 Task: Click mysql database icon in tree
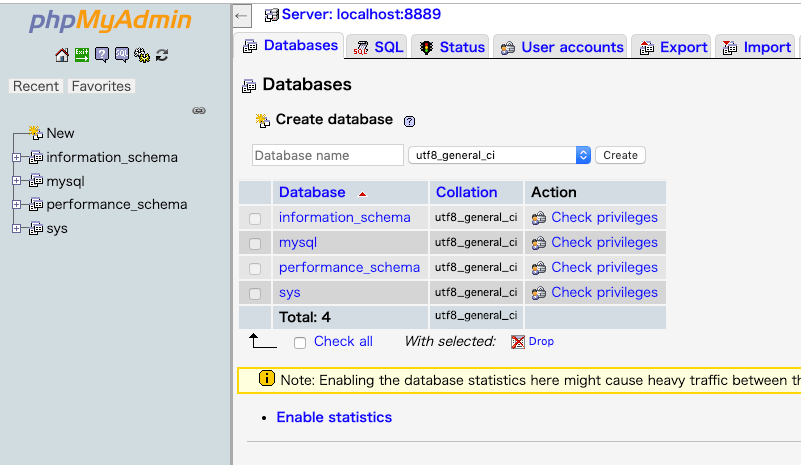(36, 181)
